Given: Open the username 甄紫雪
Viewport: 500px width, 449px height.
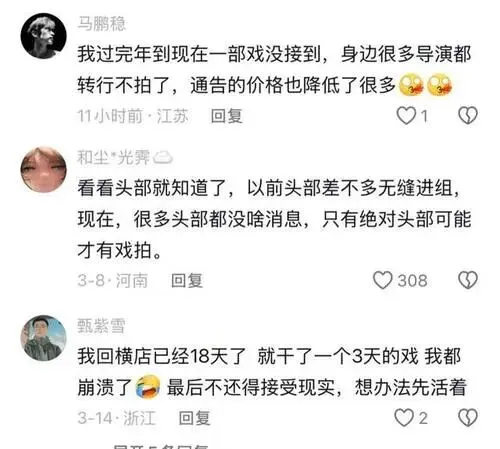Looking at the screenshot, I should tap(101, 326).
